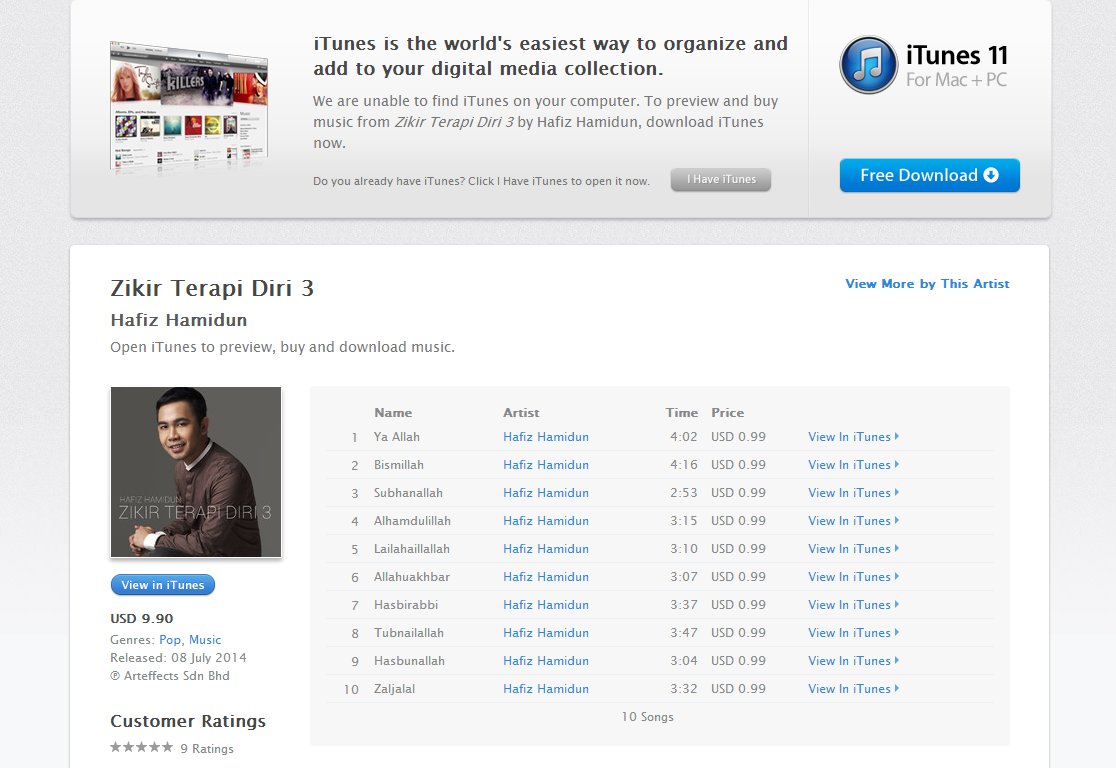Select the Lailahaillallah song title
This screenshot has height=768, width=1116.
coord(411,548)
